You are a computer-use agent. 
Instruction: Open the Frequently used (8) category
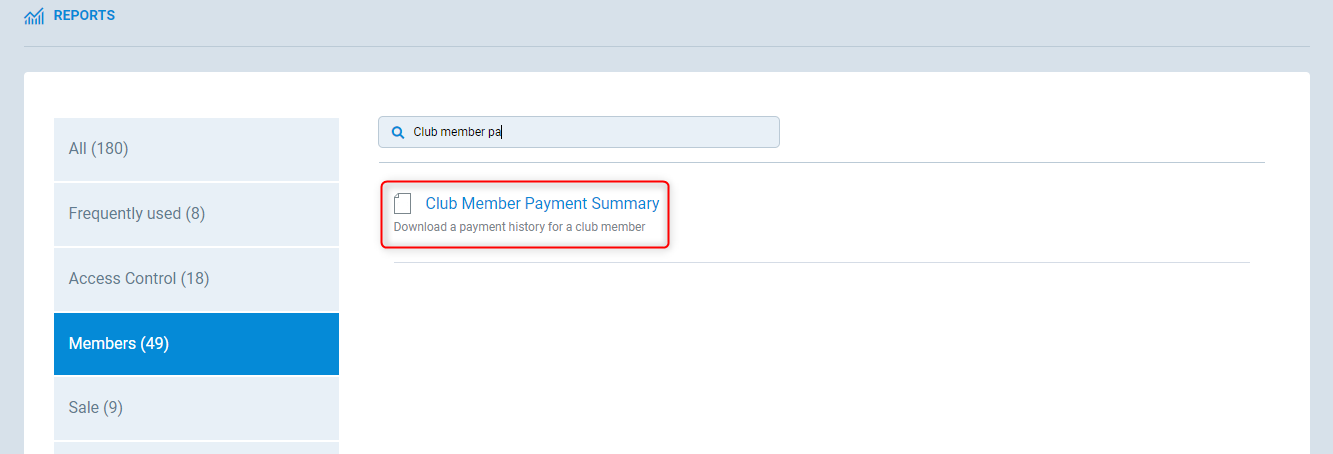196,214
